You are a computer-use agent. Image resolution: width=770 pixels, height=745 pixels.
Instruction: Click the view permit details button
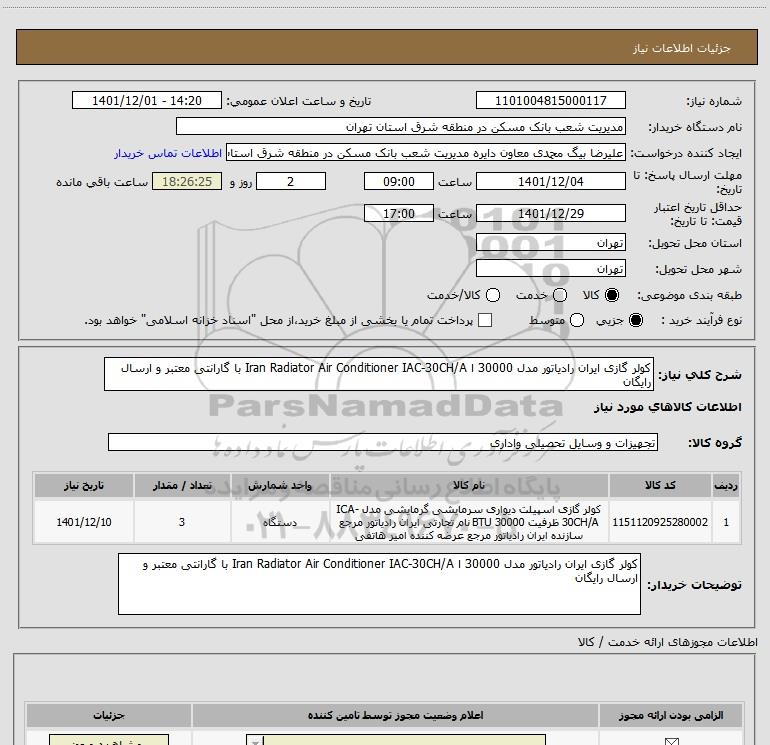[x=109, y=741]
